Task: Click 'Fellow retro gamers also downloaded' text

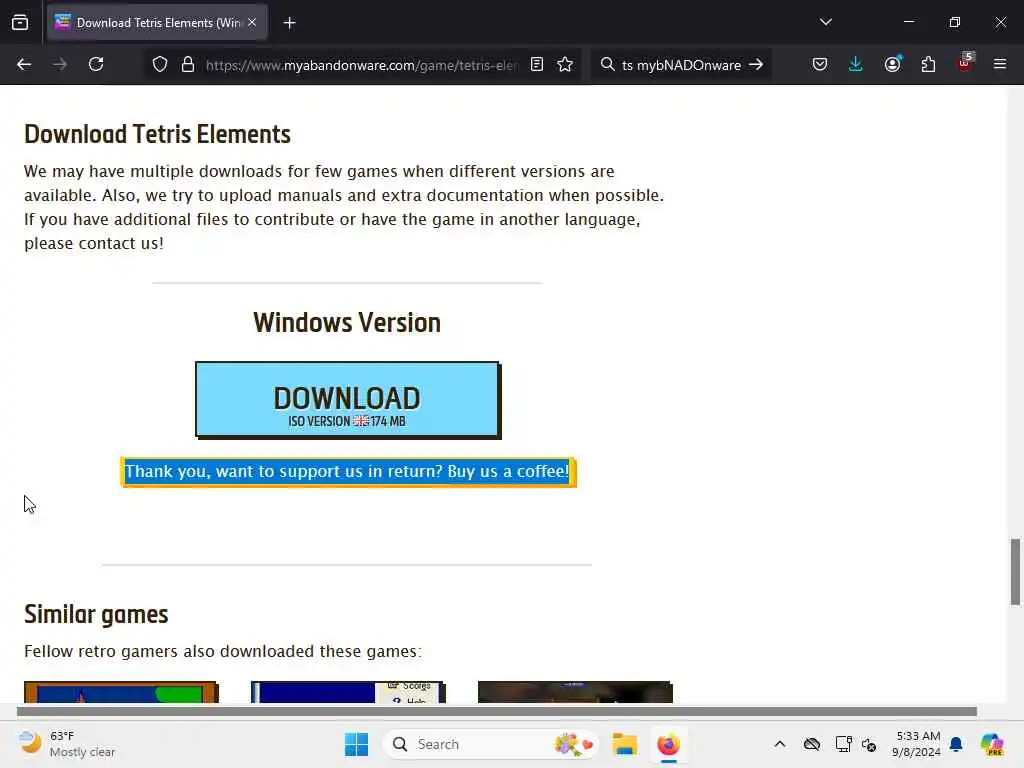Action: (x=223, y=651)
